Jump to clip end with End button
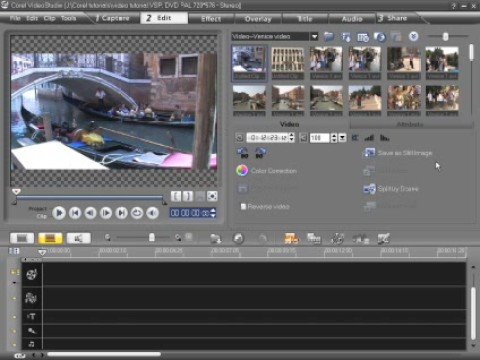This screenshot has height=360, width=480. tap(122, 213)
